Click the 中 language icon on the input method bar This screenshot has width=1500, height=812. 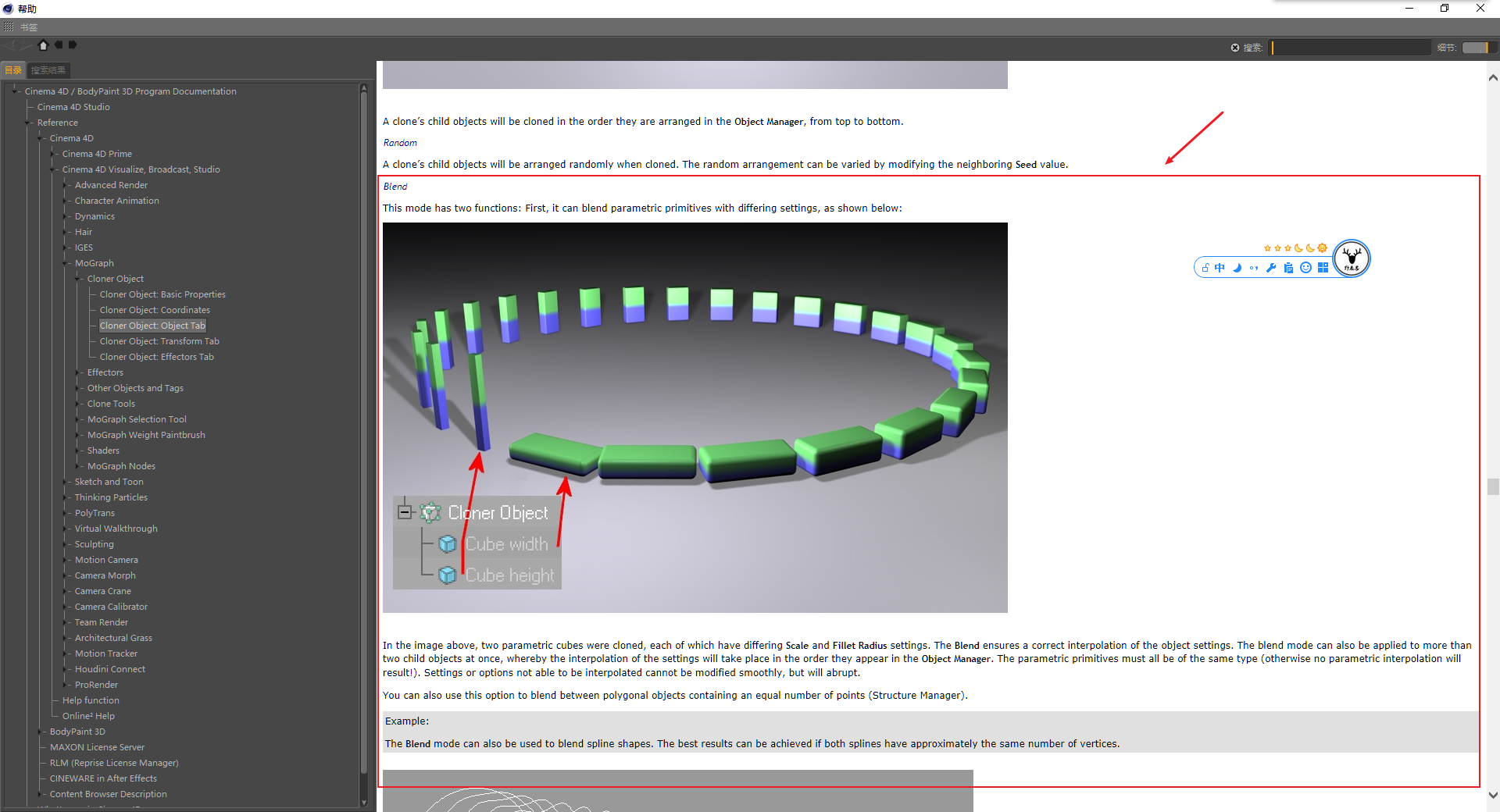(1220, 268)
